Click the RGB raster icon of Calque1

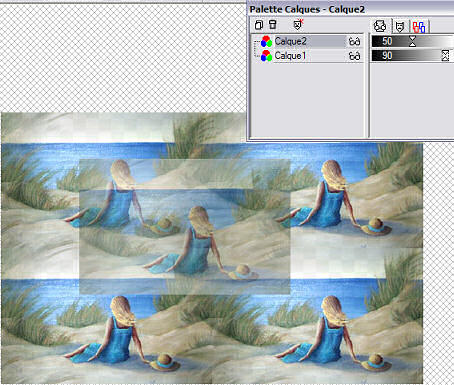[266, 56]
